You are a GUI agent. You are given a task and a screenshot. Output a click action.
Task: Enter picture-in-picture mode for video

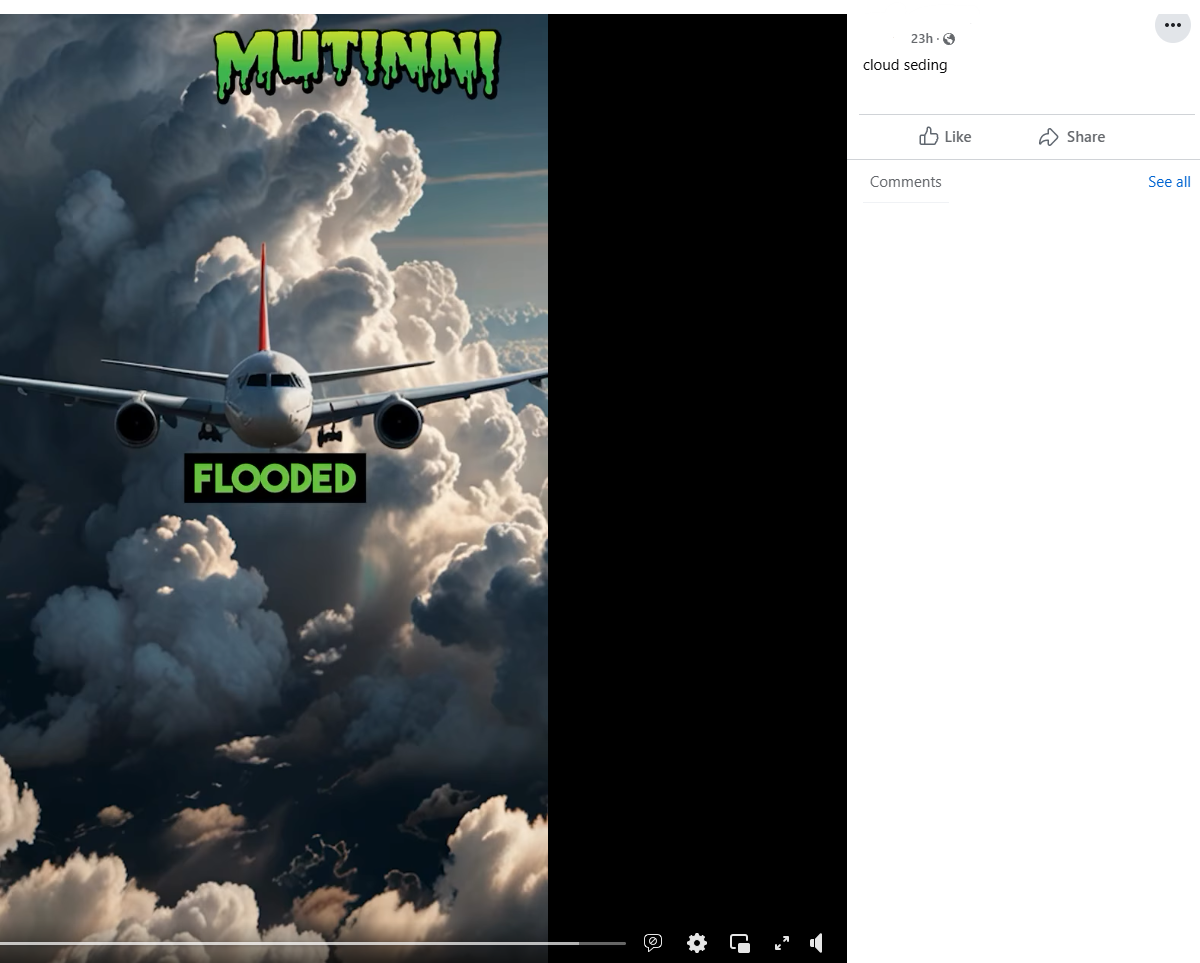point(740,942)
